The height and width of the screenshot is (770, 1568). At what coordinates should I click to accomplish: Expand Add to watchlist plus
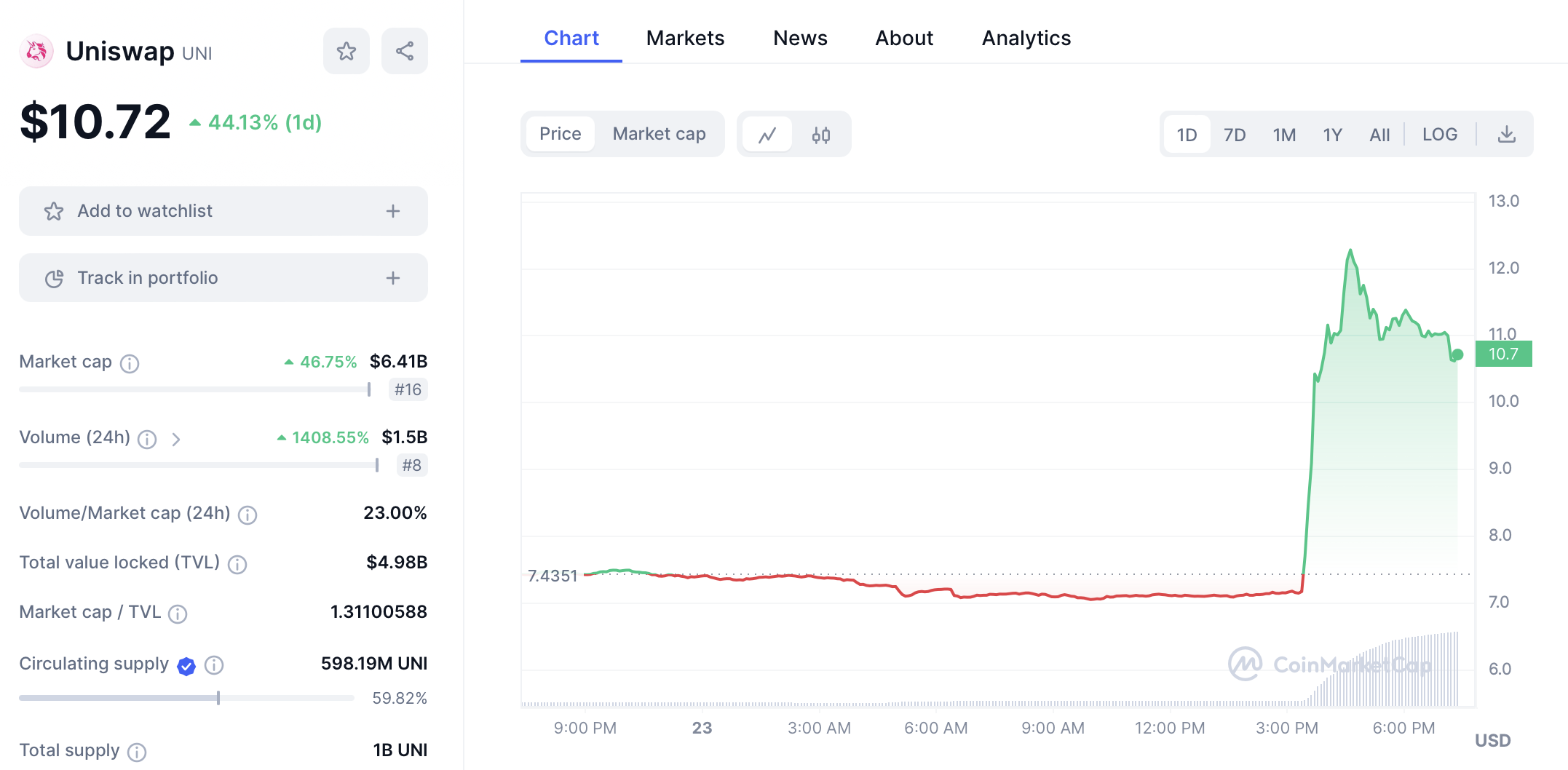coord(393,211)
